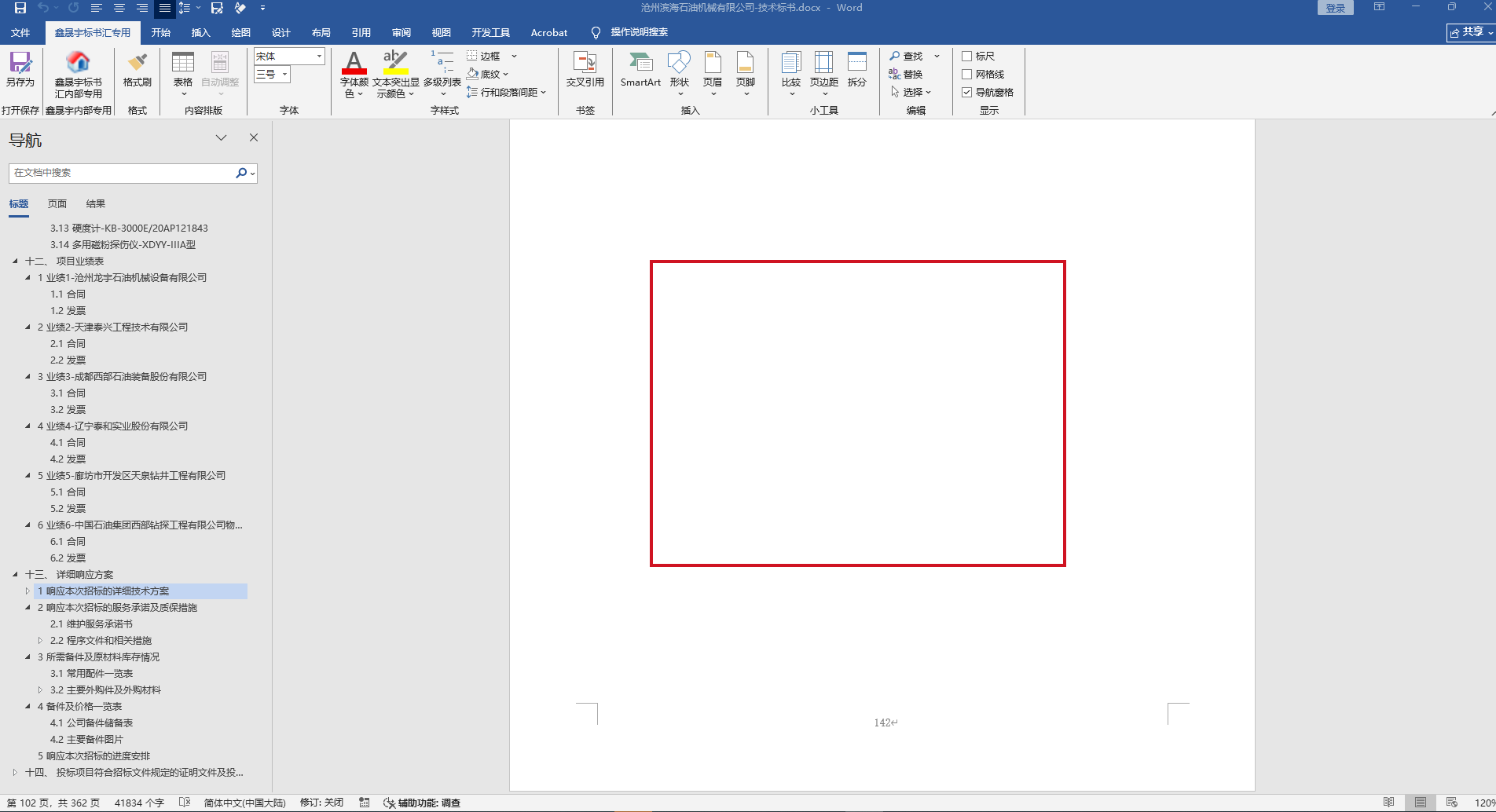Image resolution: width=1496 pixels, height=812 pixels.
Task: Open the 表格 table menu
Action: [x=183, y=75]
